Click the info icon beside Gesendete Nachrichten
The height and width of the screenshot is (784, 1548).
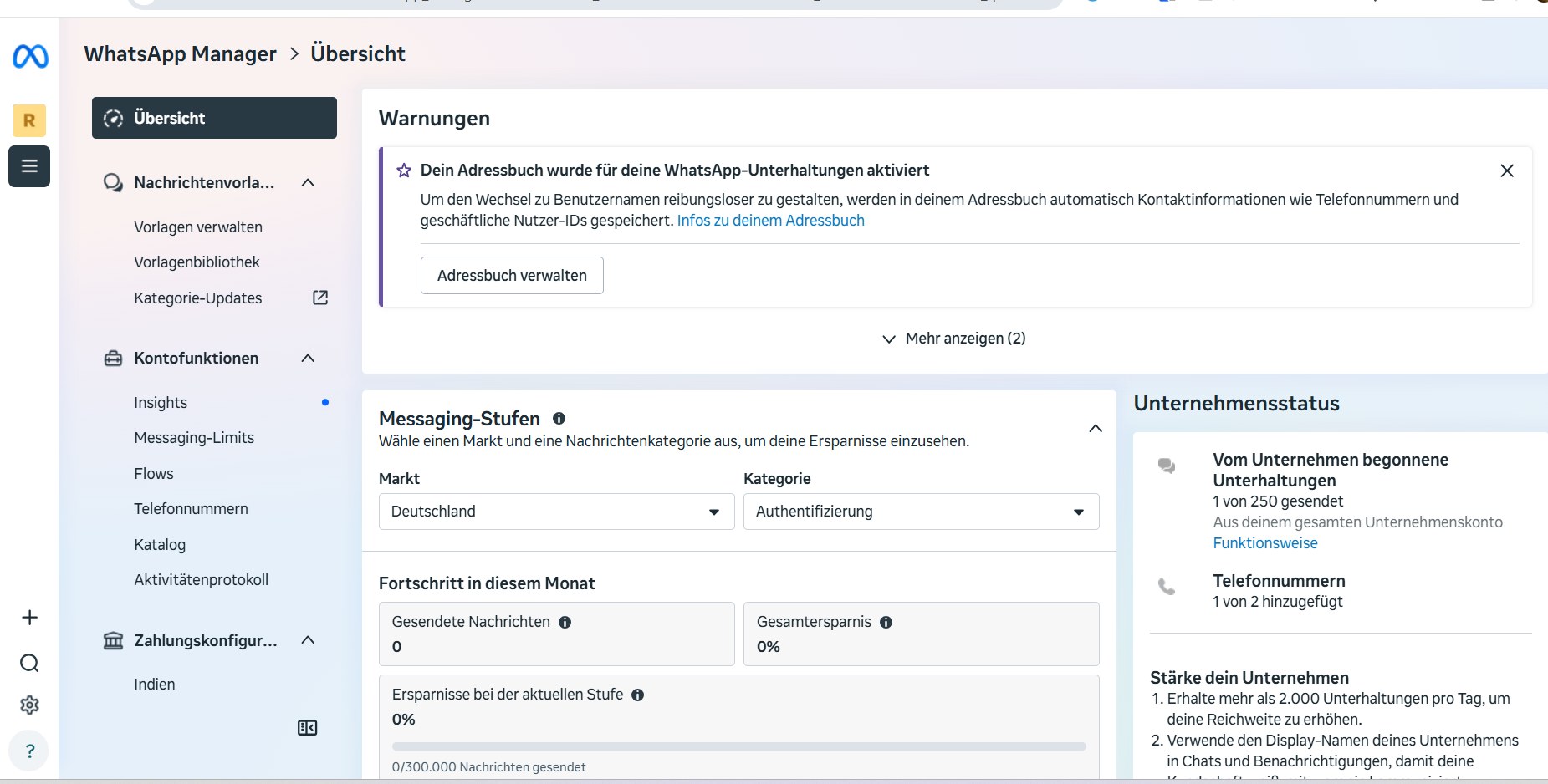tap(565, 622)
